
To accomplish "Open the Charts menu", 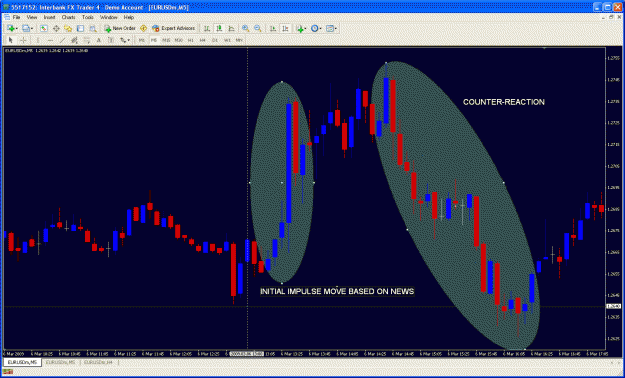I will point(69,18).
